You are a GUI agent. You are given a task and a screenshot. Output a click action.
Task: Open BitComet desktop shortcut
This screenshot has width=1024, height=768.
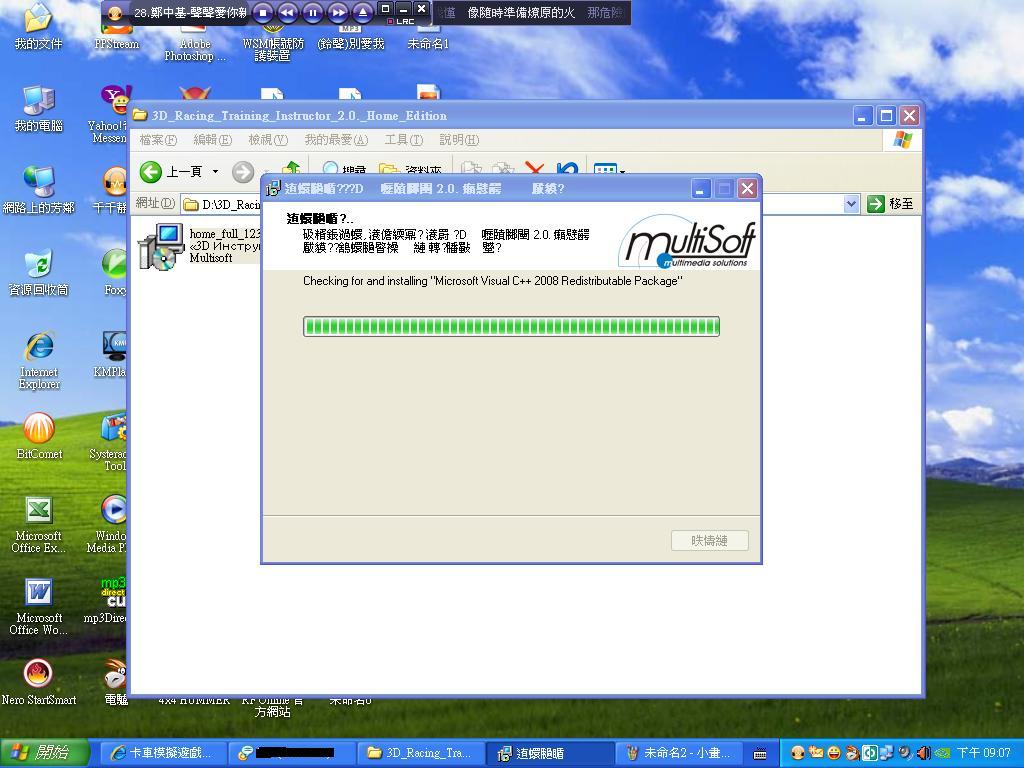click(39, 430)
